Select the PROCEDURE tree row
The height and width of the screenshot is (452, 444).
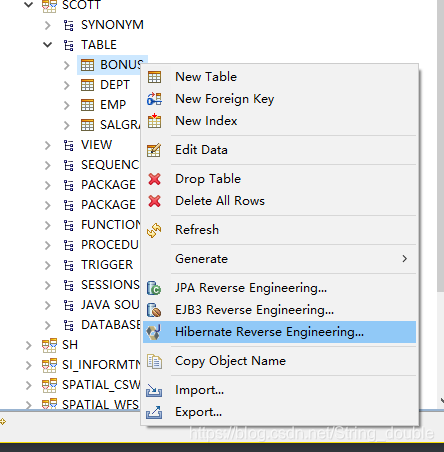[x=110, y=245]
